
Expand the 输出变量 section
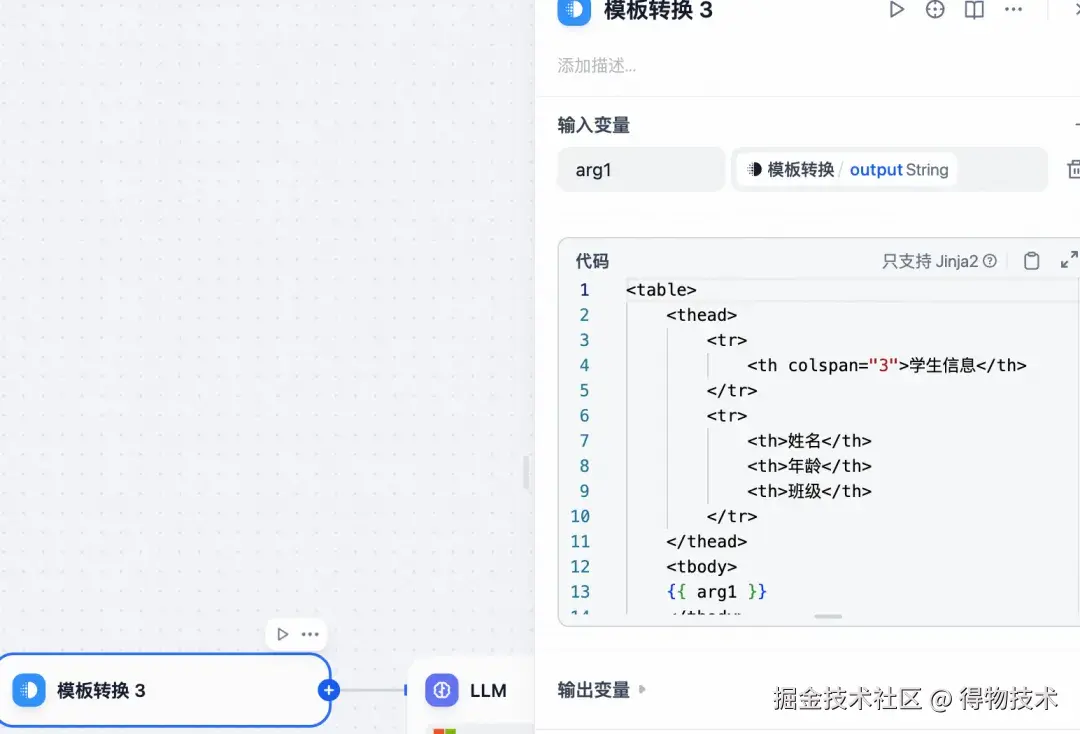tap(641, 688)
